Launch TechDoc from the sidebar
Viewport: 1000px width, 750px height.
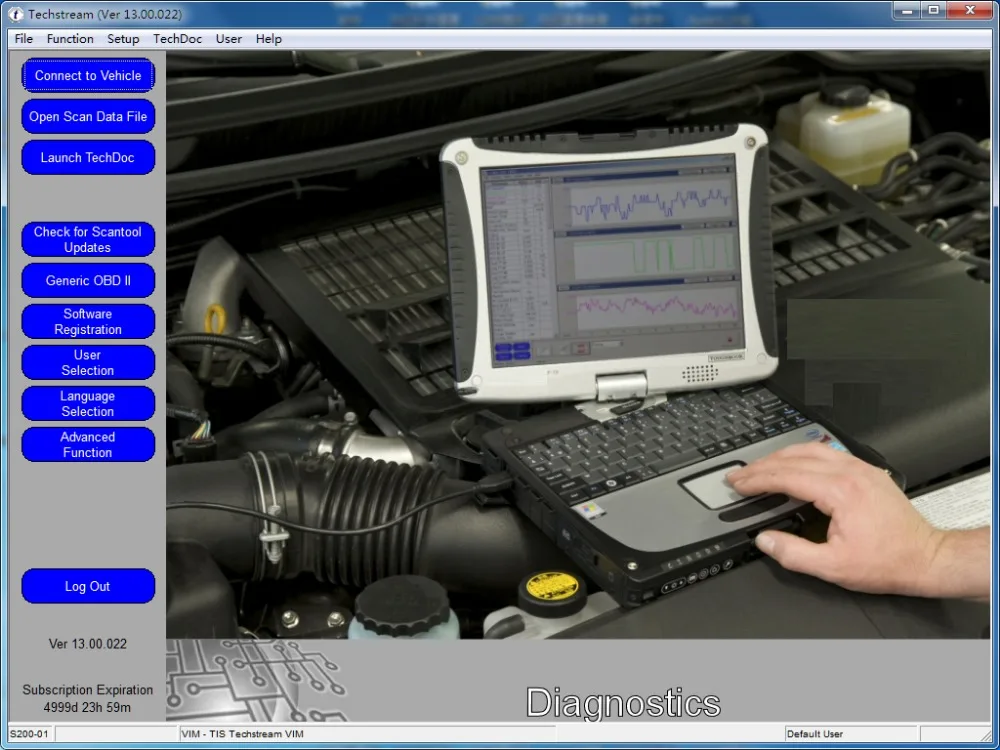point(88,158)
